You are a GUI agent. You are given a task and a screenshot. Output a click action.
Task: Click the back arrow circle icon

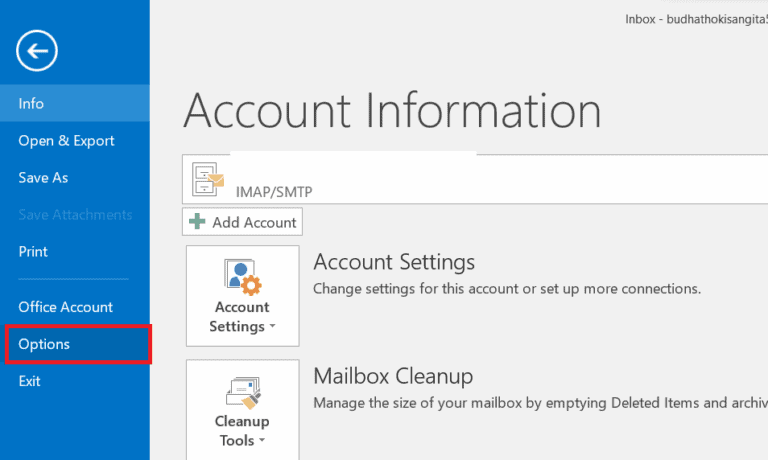pos(37,50)
